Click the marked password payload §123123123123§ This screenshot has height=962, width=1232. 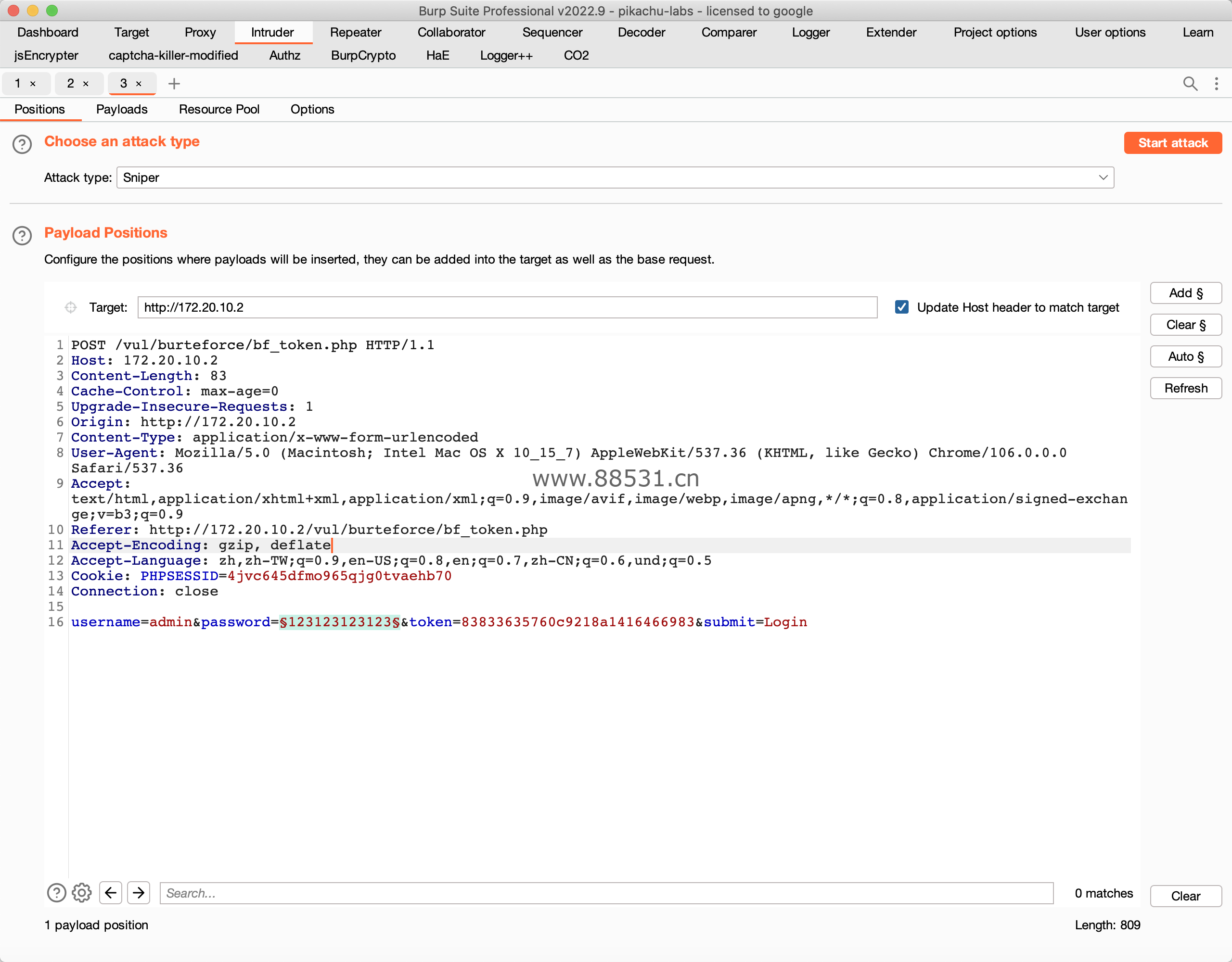click(x=340, y=622)
